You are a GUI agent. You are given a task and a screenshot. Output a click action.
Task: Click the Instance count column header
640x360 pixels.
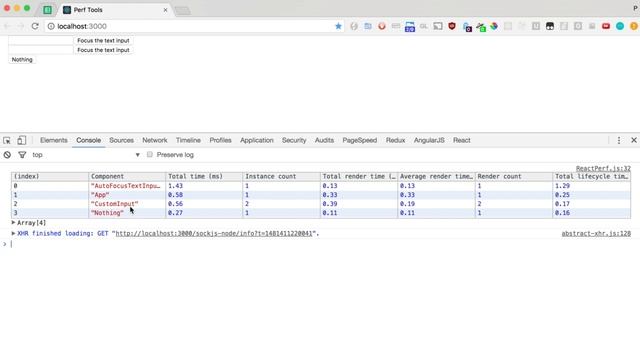click(282, 176)
